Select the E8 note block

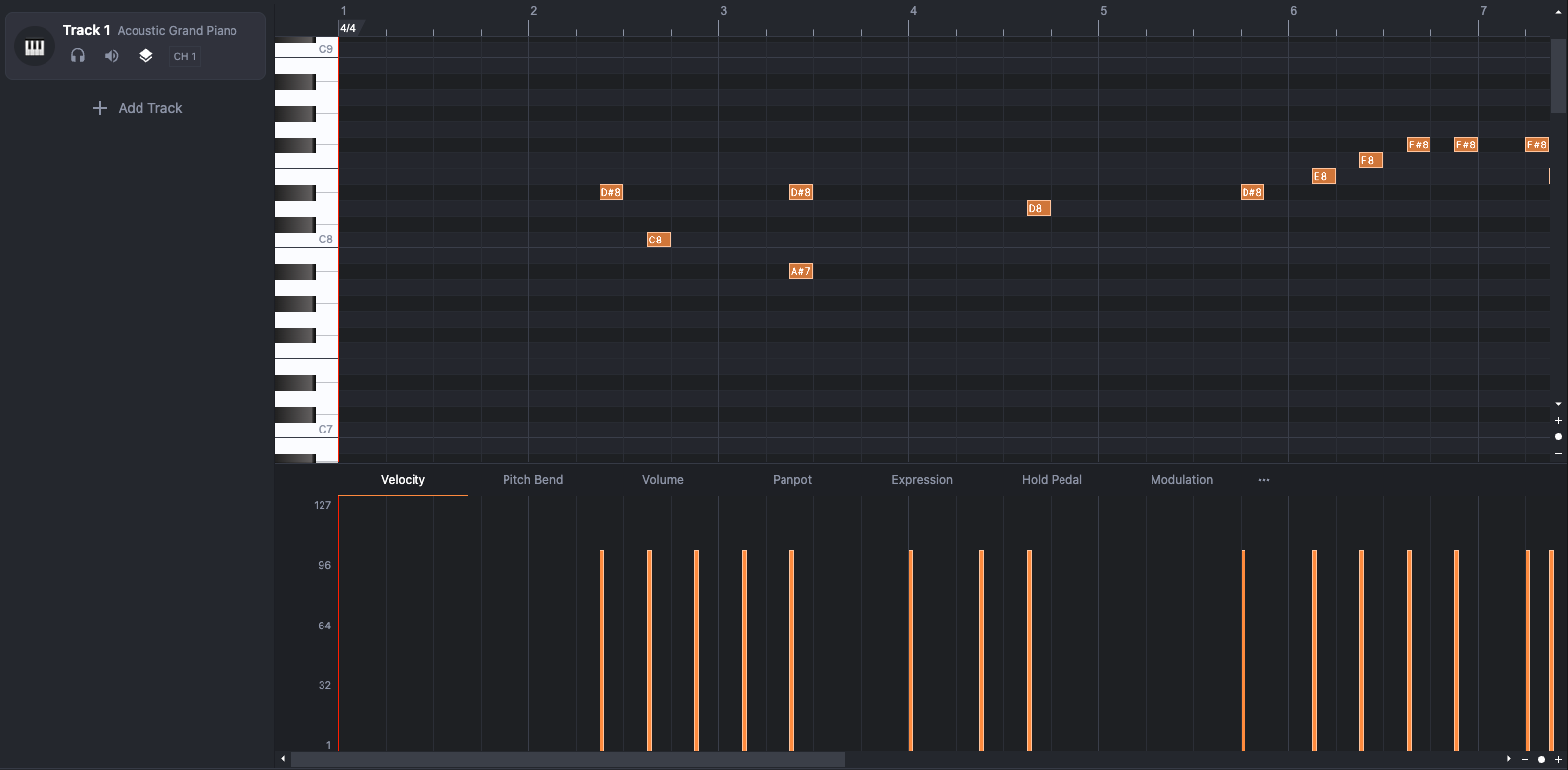pos(1324,176)
